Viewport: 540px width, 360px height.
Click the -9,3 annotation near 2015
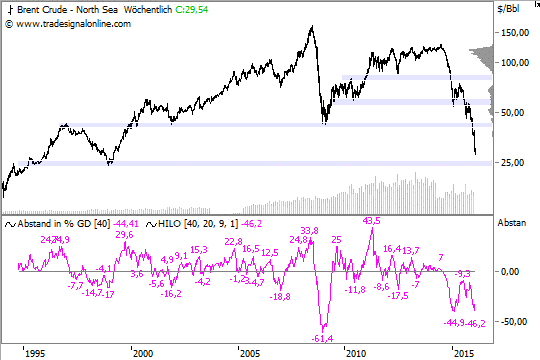[x=463, y=274]
